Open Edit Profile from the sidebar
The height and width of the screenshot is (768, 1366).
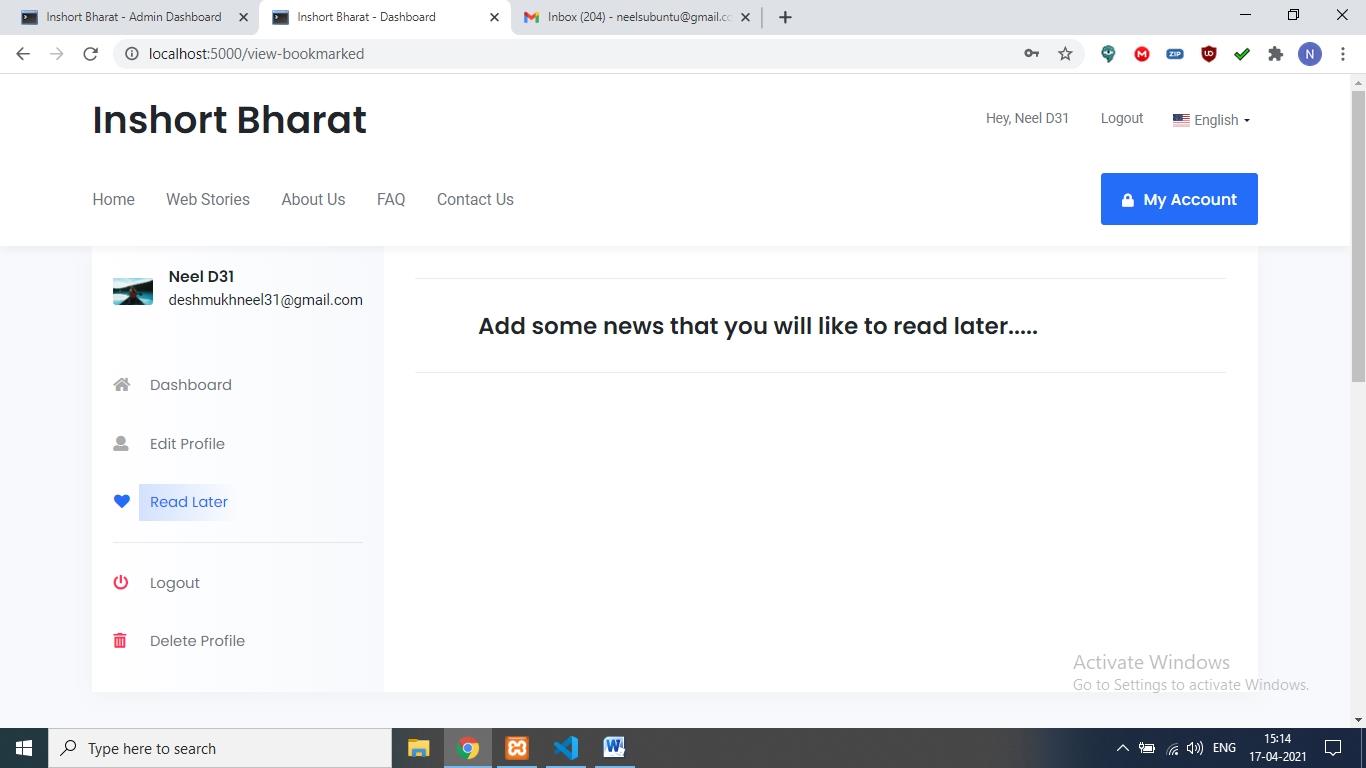(187, 443)
